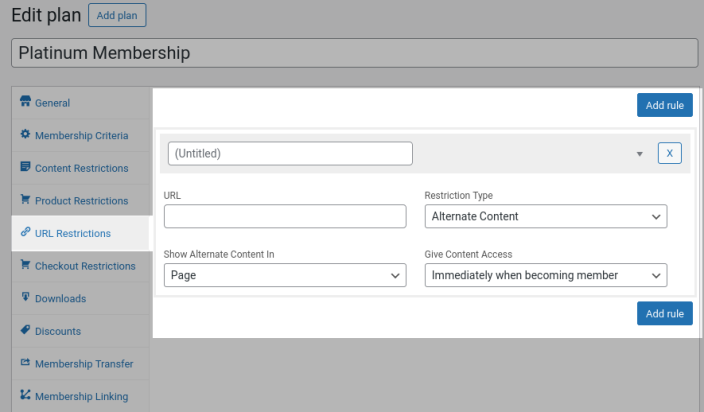Click the Membership Criteria gear icon

[x=25, y=134]
